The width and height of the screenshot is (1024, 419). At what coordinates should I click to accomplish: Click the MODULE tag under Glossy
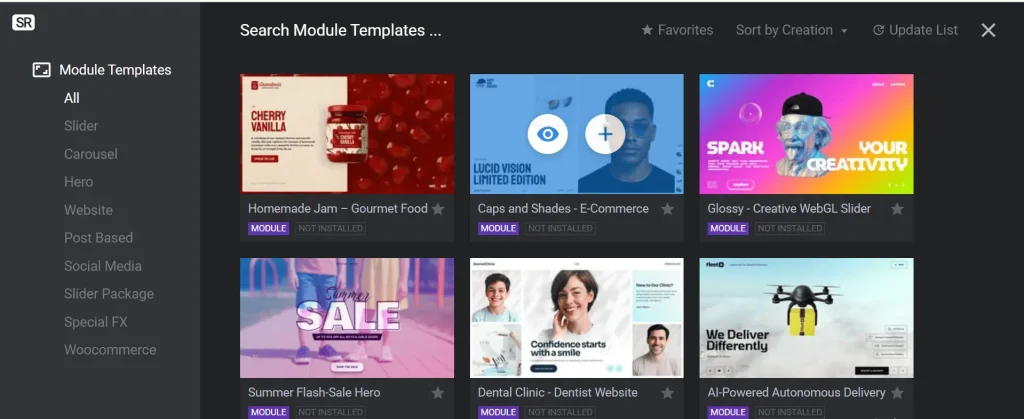(x=728, y=228)
